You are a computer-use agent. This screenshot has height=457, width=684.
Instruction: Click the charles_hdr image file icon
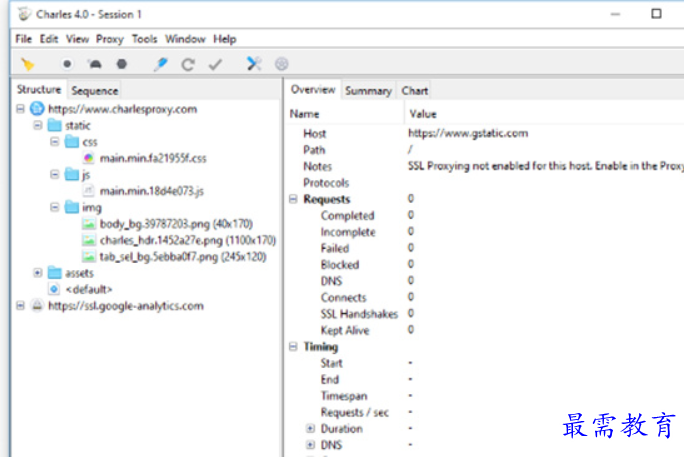[89, 240]
